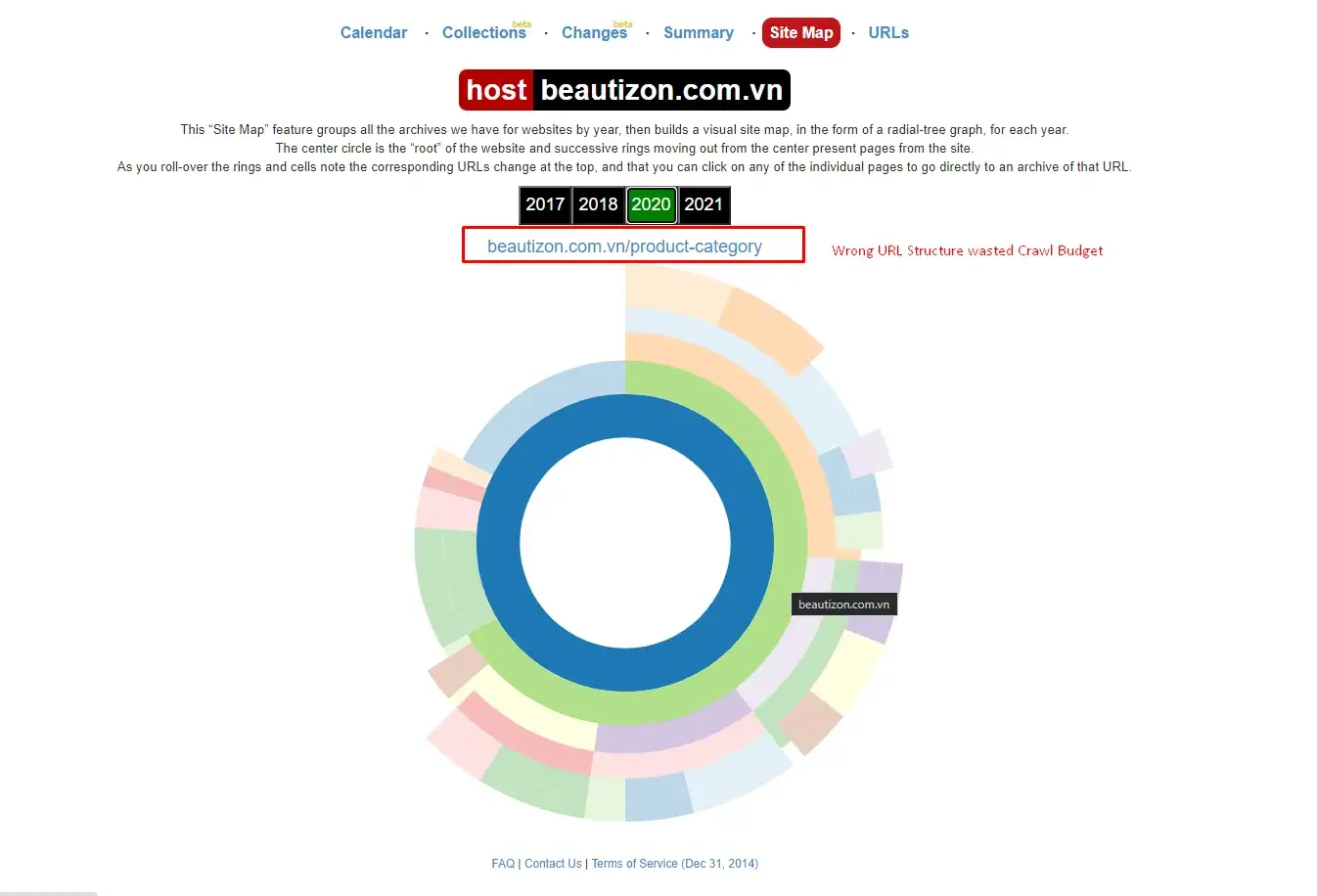Switch site map to 2018
The image size is (1317, 896).
tap(598, 204)
